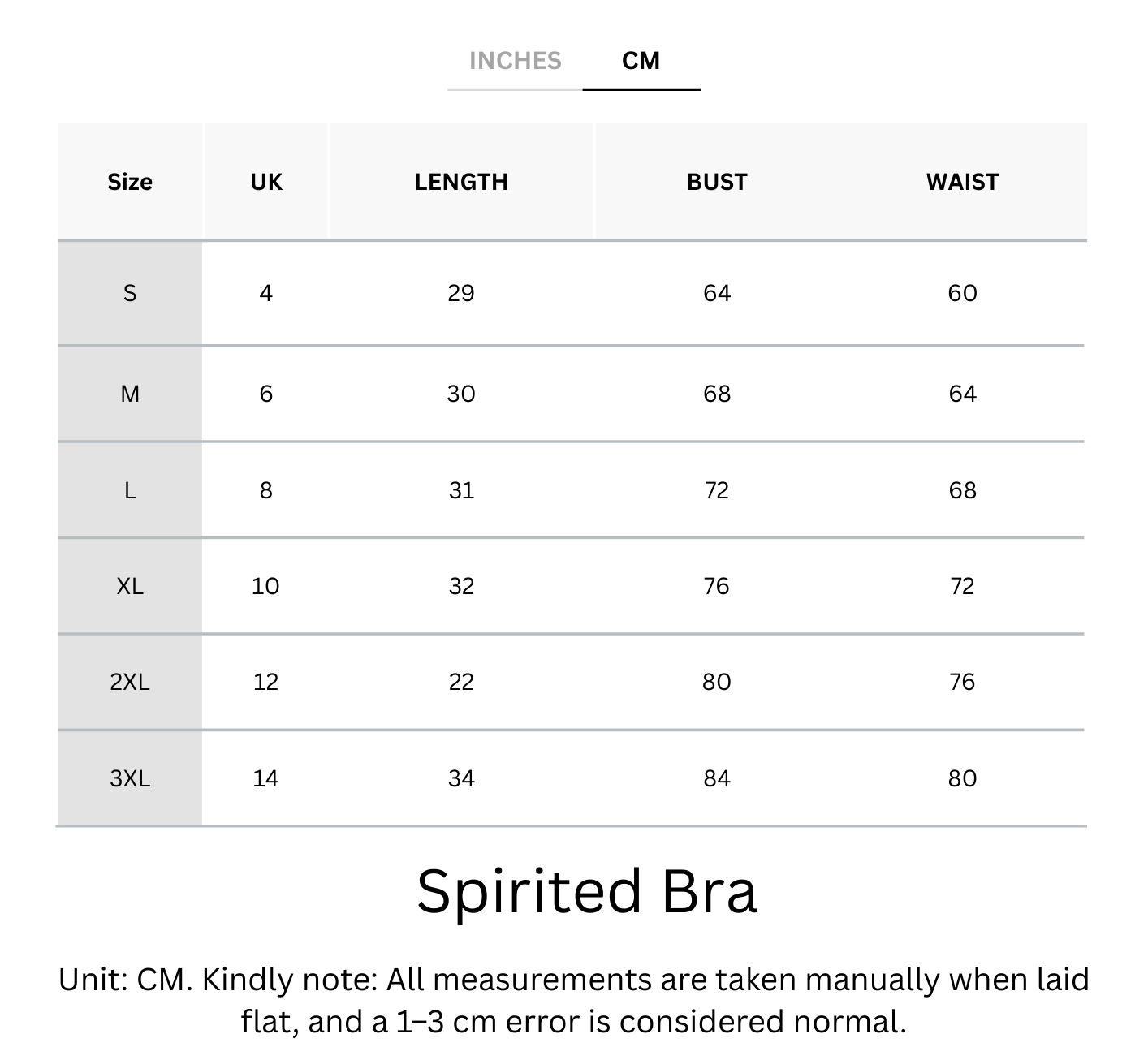Click UK size 10 cell
This screenshot has height=1060, width=1148.
click(x=265, y=586)
